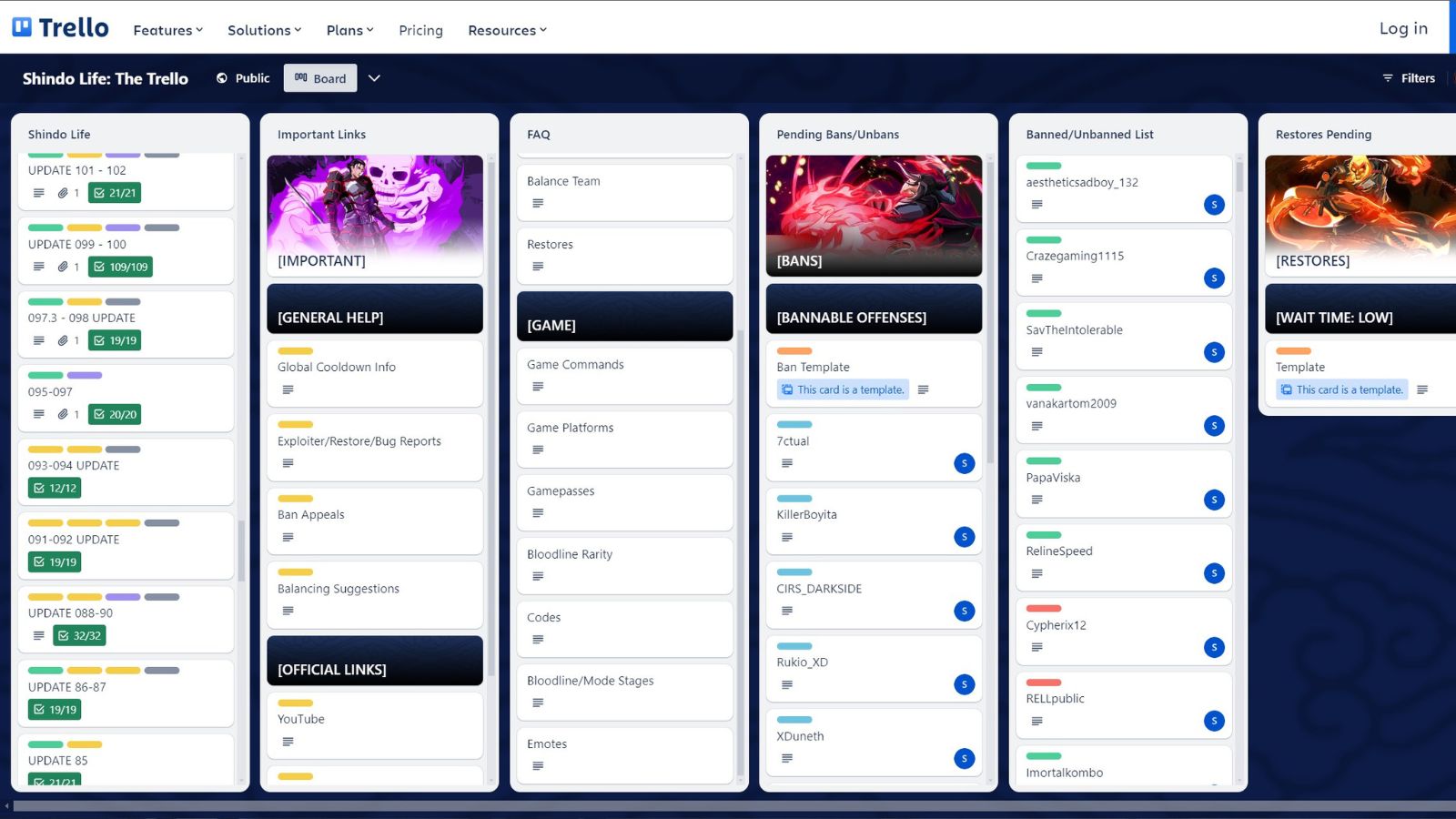The width and height of the screenshot is (1456, 819).
Task: Click 19/19 checklist badge on 091-092 UPDATE
Action: tap(55, 561)
